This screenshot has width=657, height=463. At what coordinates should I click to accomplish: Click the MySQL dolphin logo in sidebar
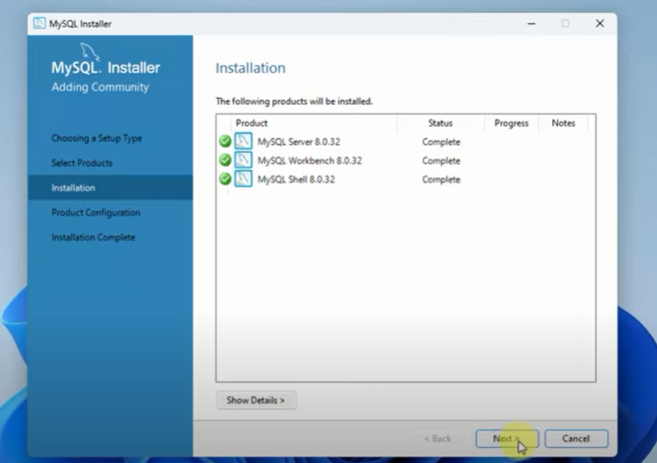89,52
